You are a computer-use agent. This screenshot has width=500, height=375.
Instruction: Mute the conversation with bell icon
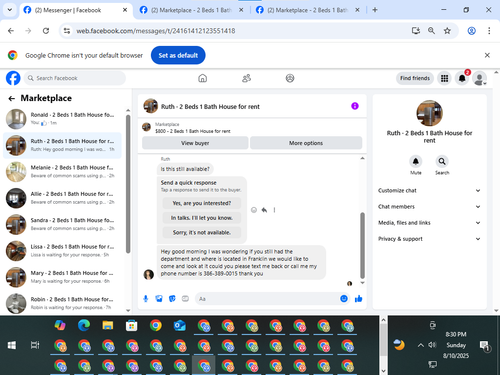[x=416, y=162]
